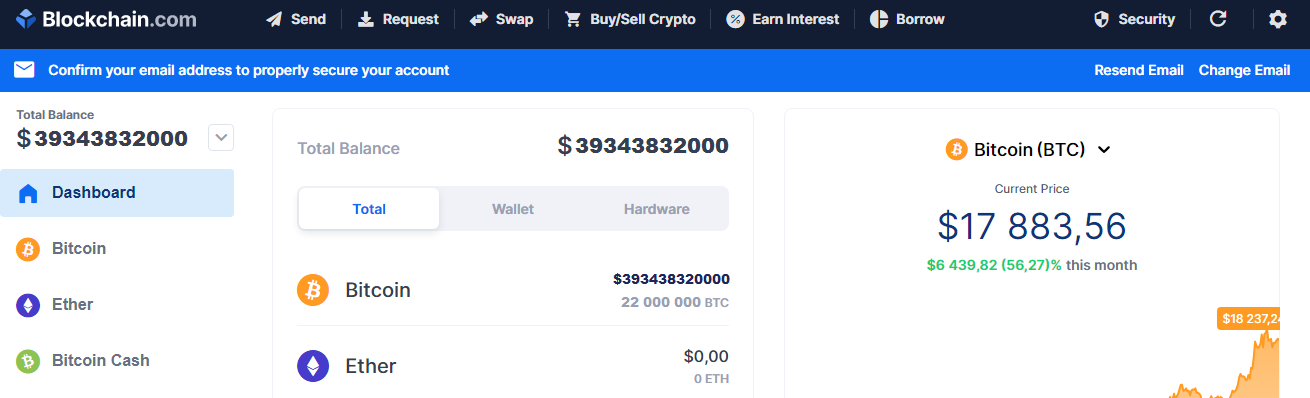Open settings gear icon
Image resolution: width=1310 pixels, height=398 pixels.
click(1278, 19)
